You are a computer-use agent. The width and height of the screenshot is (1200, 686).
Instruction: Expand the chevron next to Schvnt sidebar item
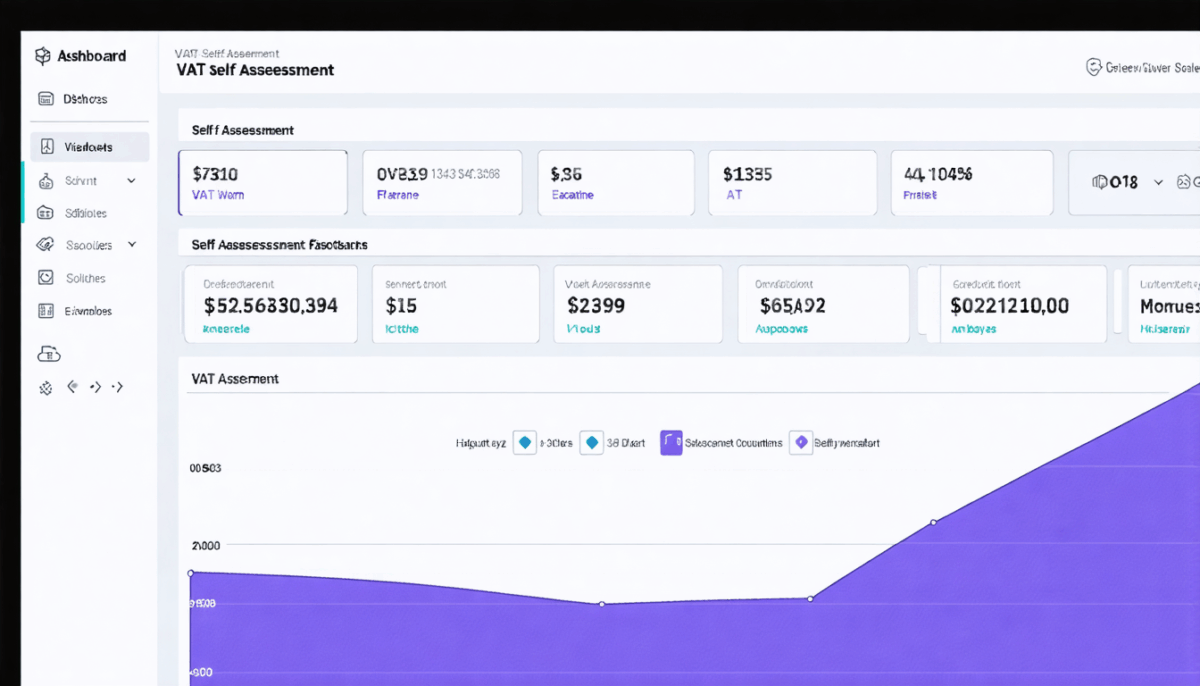pyautogui.click(x=131, y=181)
